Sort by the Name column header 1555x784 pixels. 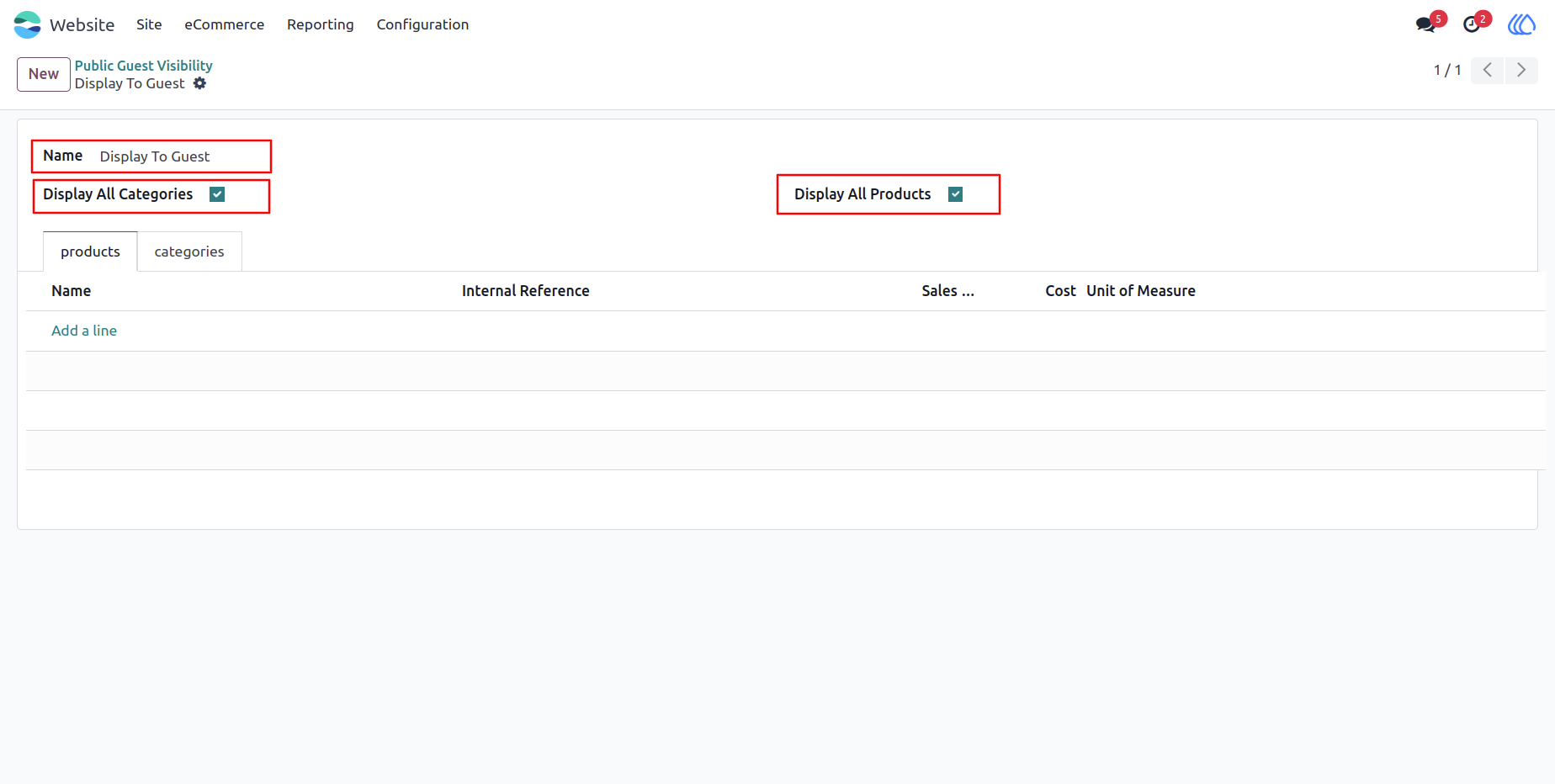click(x=71, y=291)
